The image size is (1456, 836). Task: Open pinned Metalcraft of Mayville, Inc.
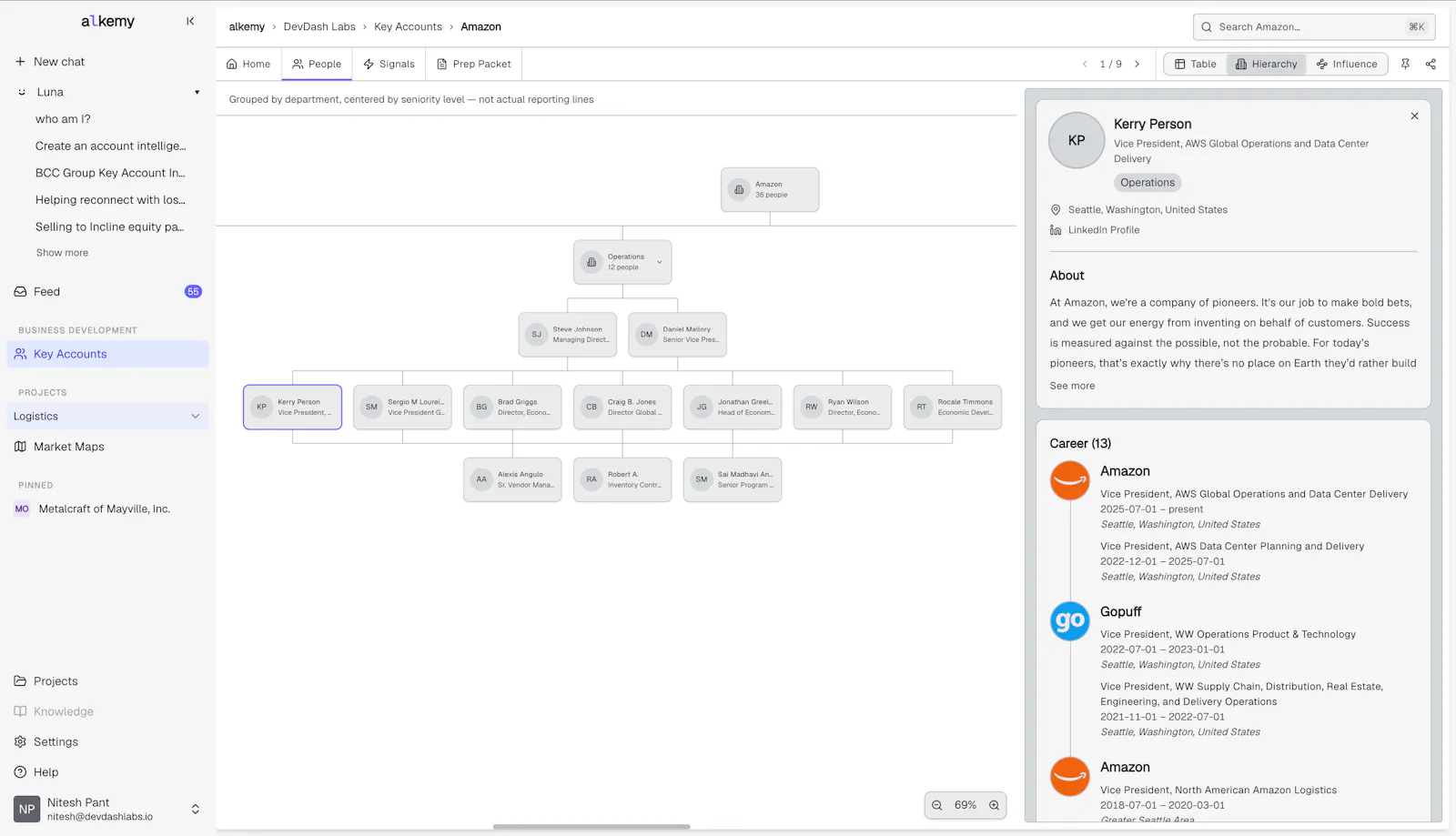[104, 509]
